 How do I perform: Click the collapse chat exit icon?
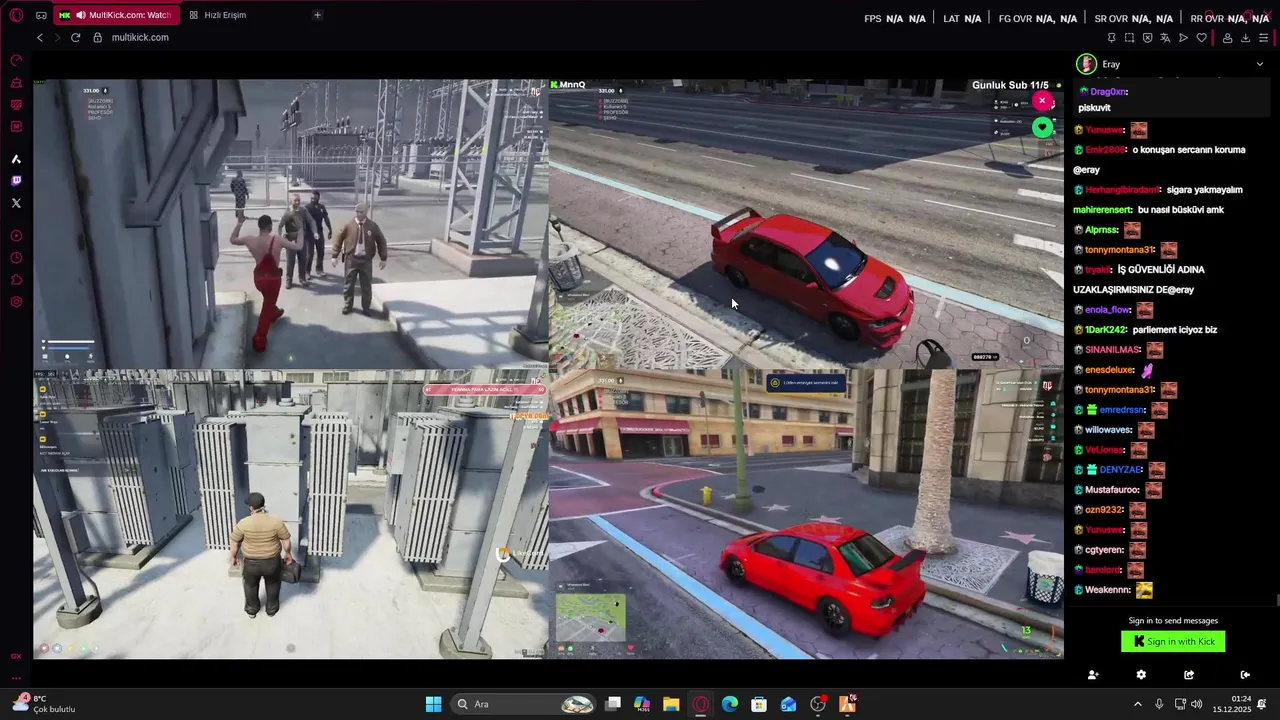point(1245,675)
